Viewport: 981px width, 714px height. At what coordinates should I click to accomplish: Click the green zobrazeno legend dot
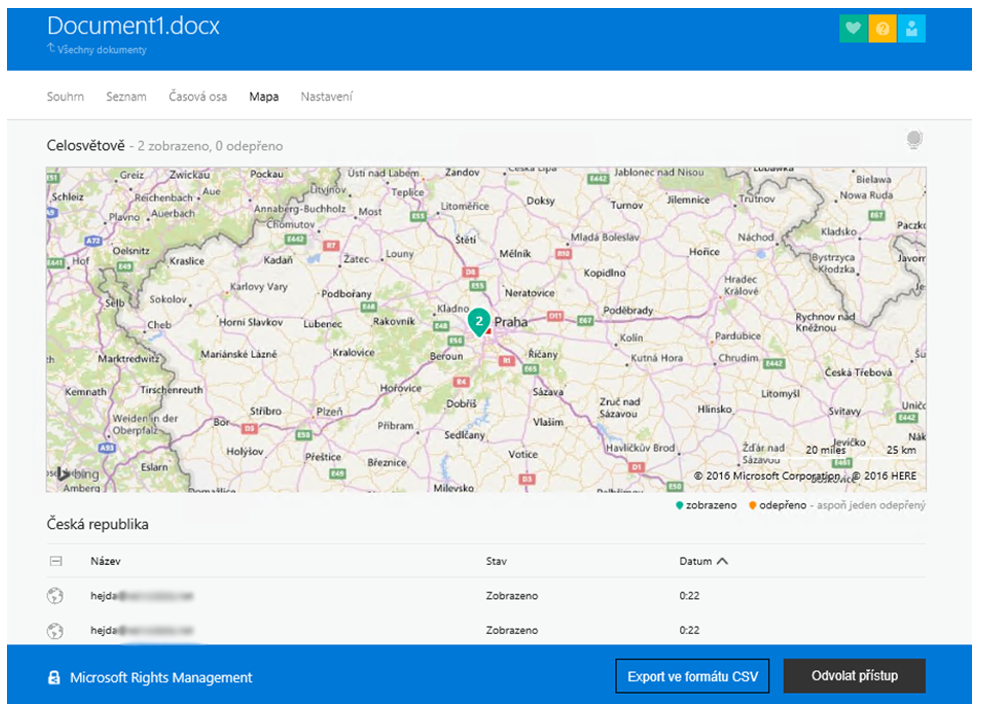[x=679, y=506]
